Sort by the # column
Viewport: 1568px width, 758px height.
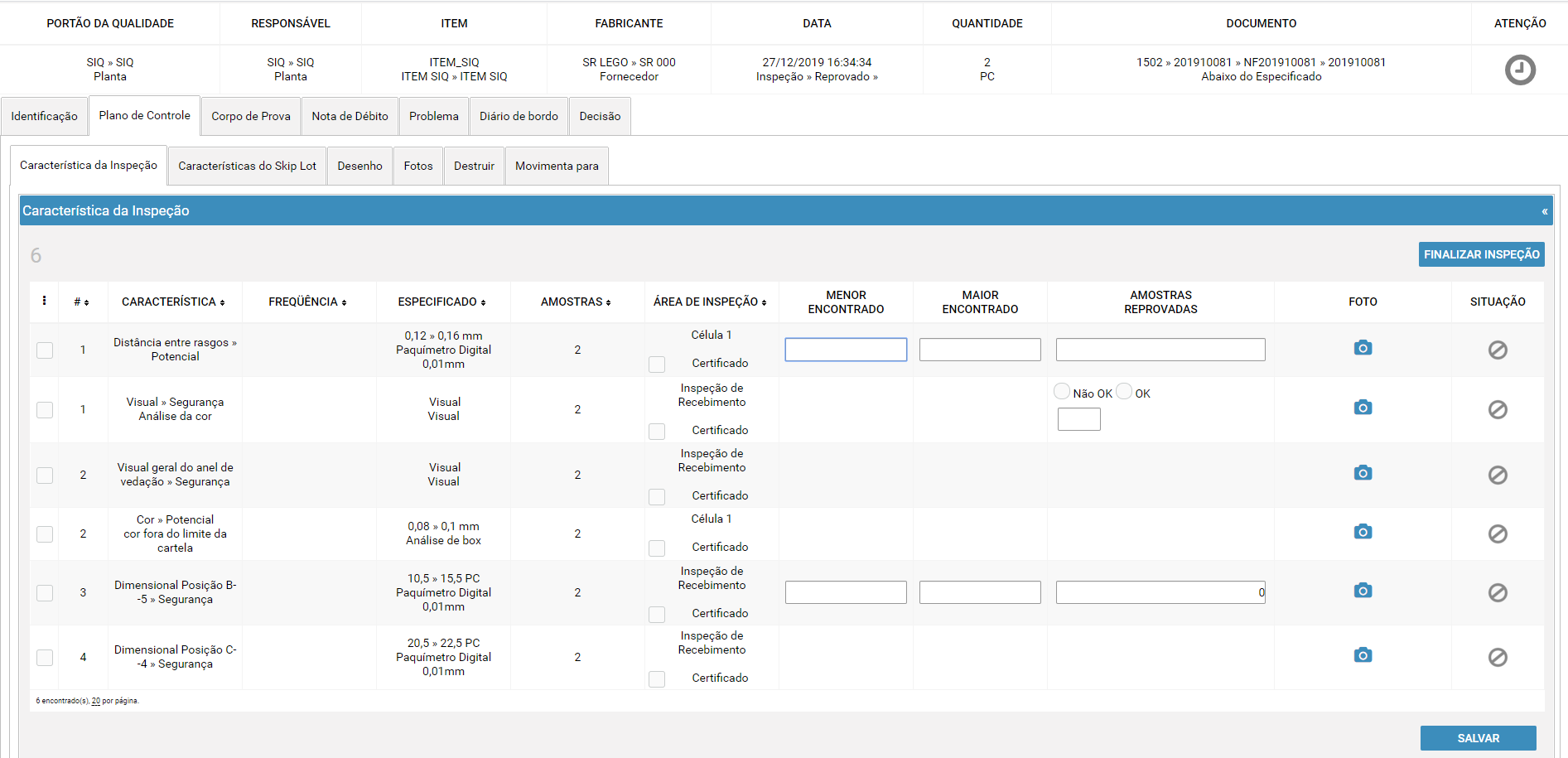81,302
